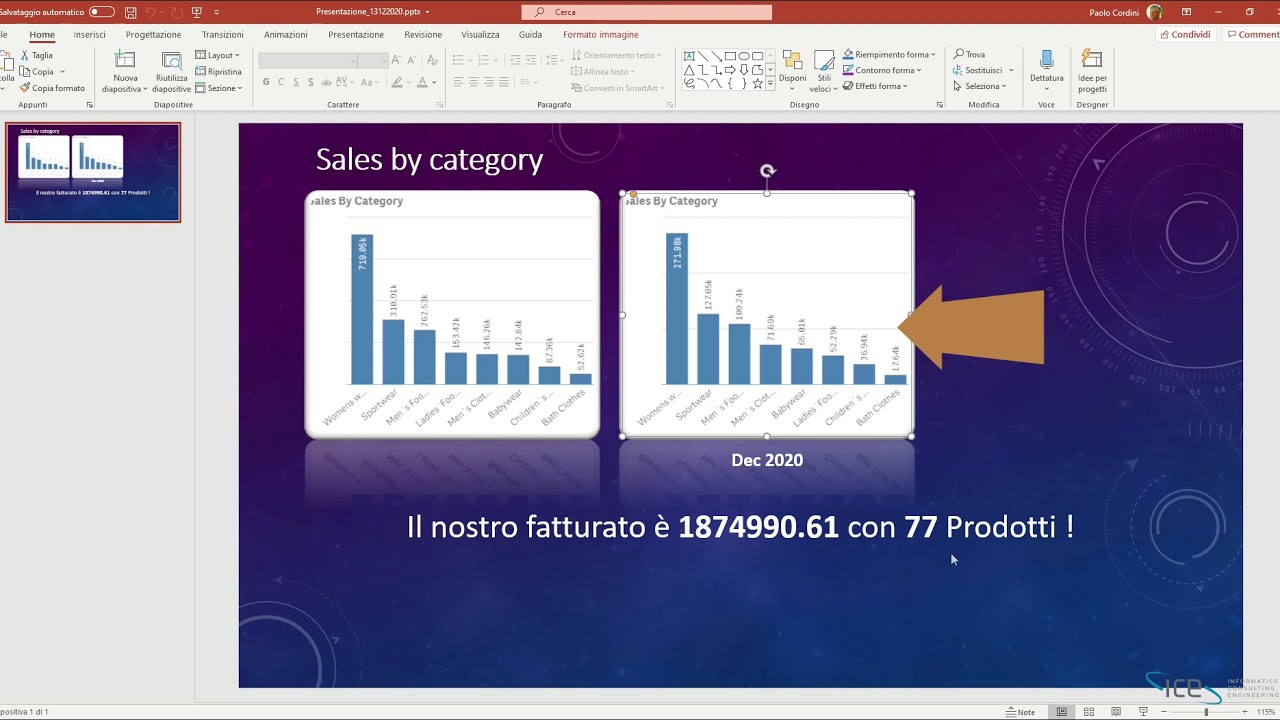This screenshot has height=720, width=1280.
Task: Switch to reading view icon
Action: click(1116, 712)
